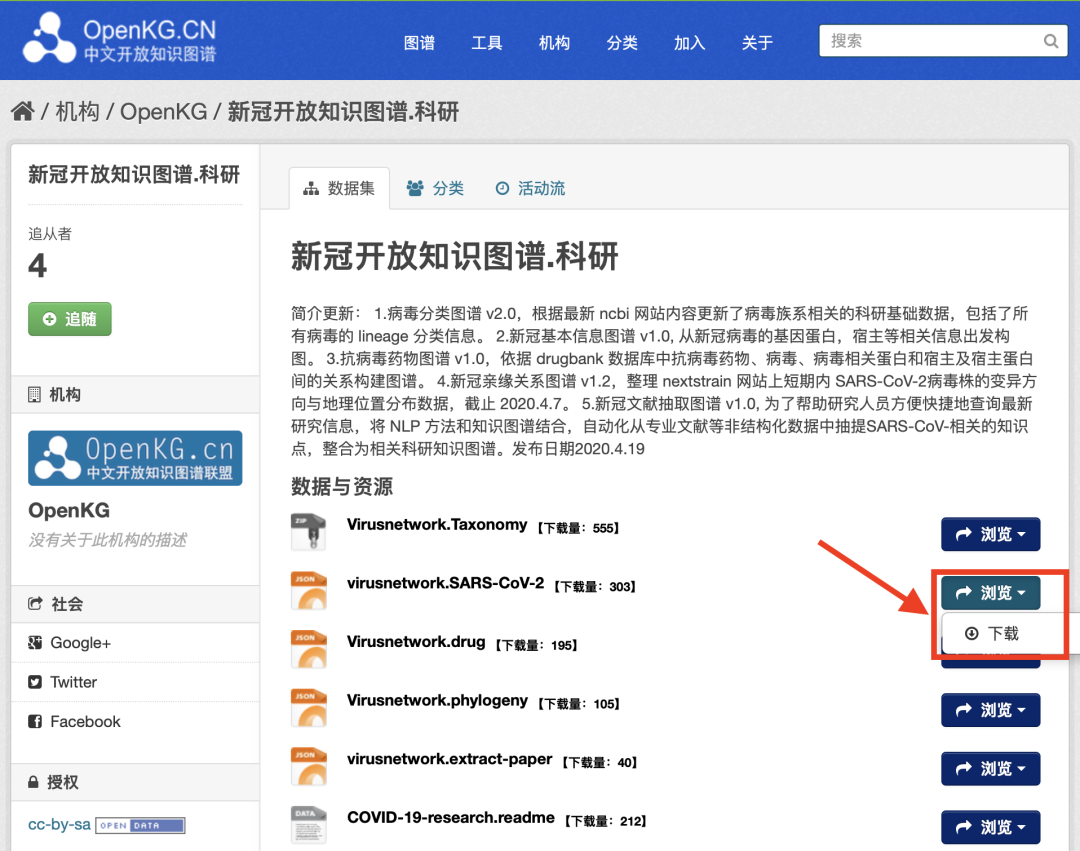Click the search magnifier icon
This screenshot has width=1080, height=851.
1050,41
